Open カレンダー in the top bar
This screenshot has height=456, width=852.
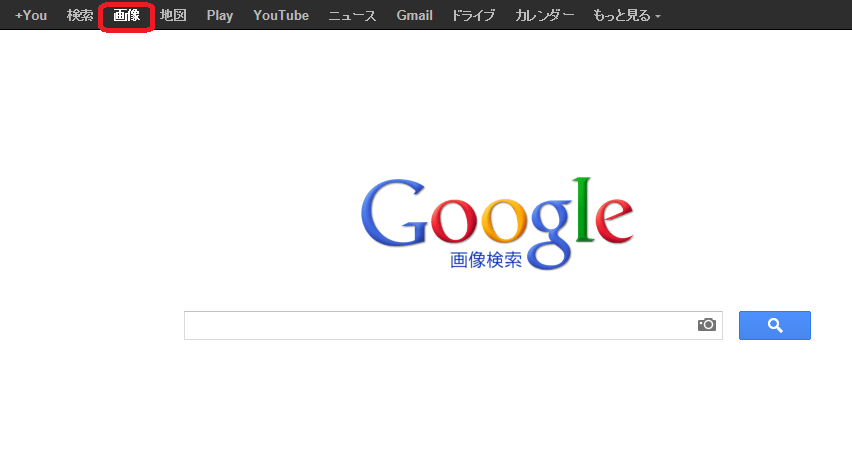[x=544, y=15]
